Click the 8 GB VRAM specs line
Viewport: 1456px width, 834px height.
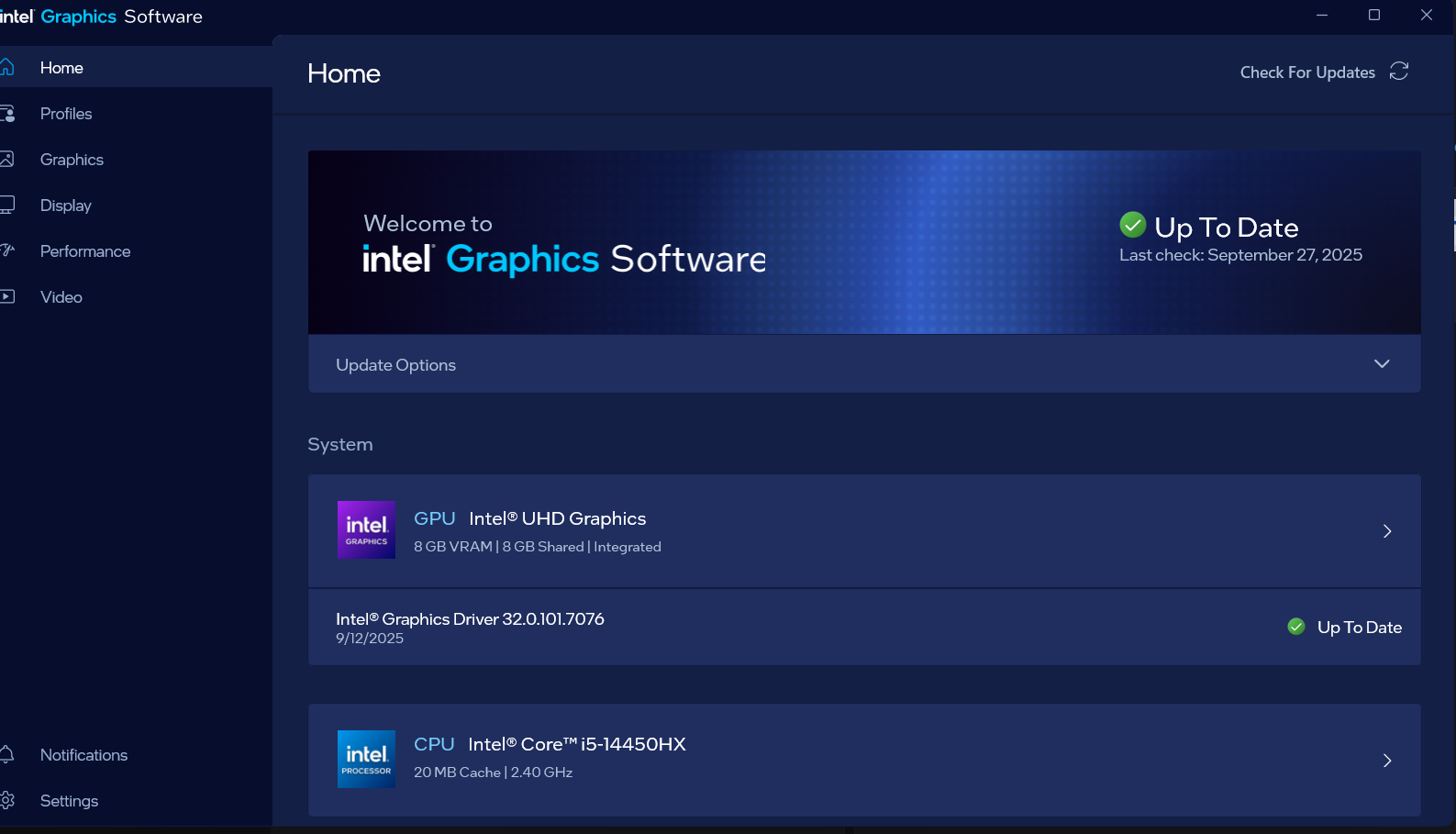(538, 547)
